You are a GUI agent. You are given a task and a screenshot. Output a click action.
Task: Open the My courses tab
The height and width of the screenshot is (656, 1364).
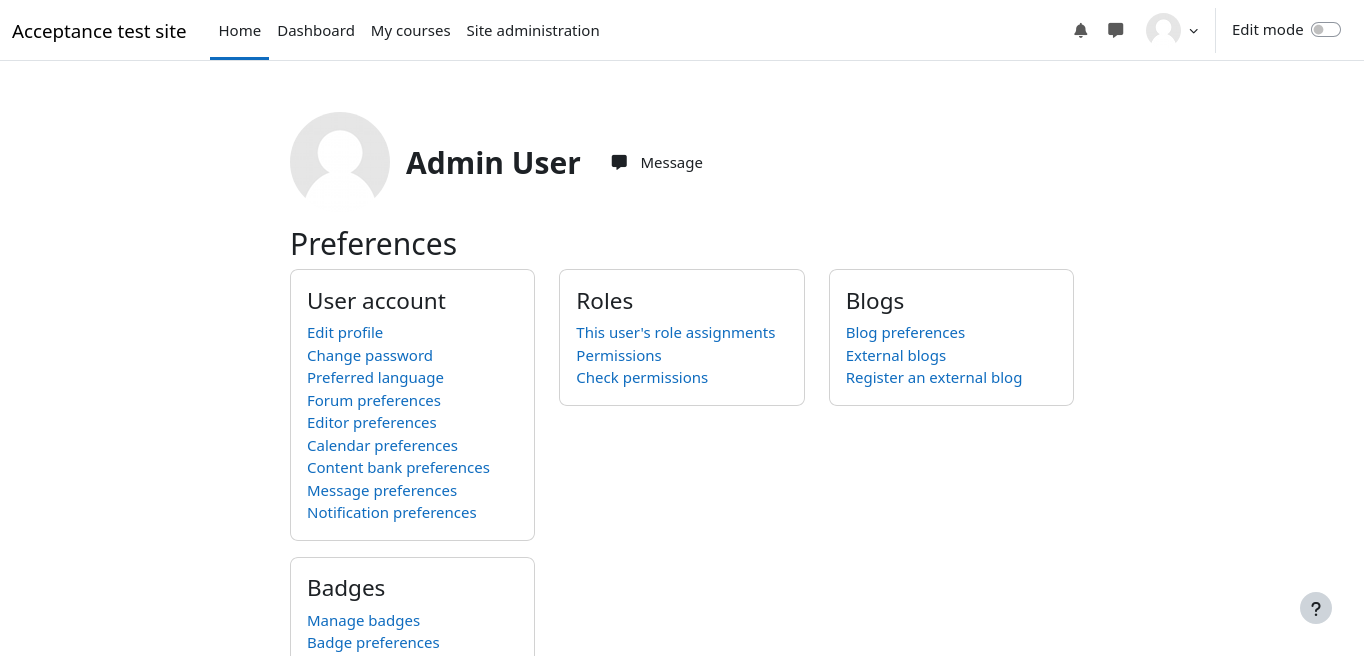410,31
